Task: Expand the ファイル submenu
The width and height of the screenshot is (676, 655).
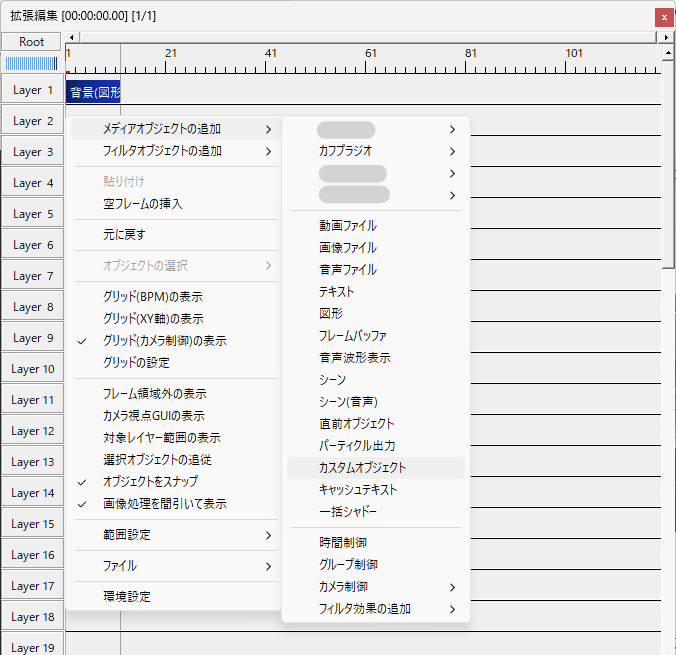Action: 176,566
